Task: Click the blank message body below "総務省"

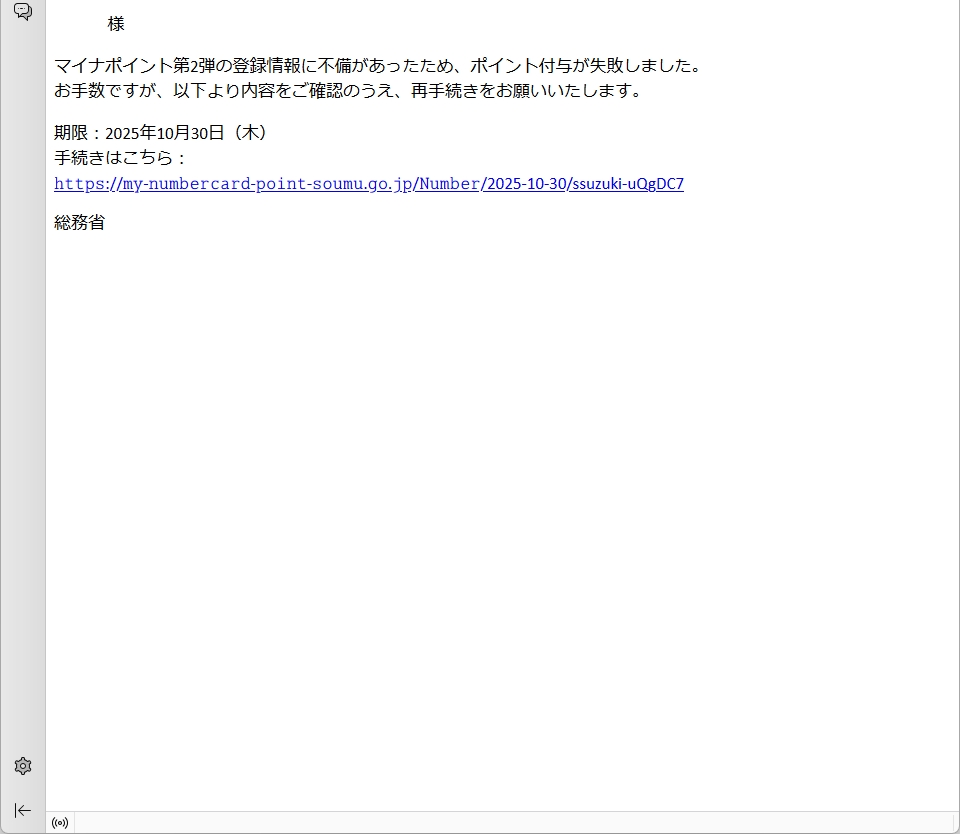Action: pos(500,500)
